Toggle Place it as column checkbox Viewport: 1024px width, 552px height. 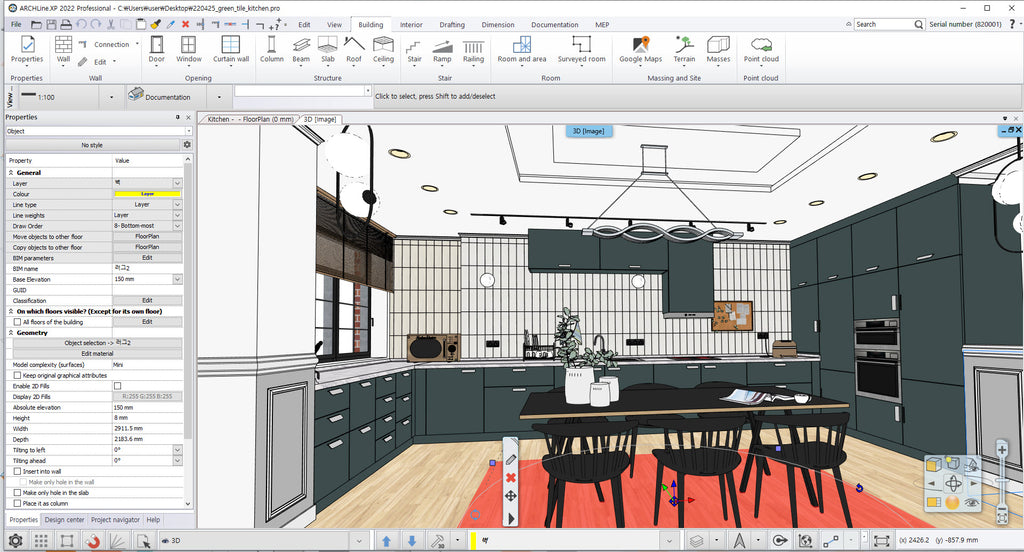pyautogui.click(x=18, y=504)
